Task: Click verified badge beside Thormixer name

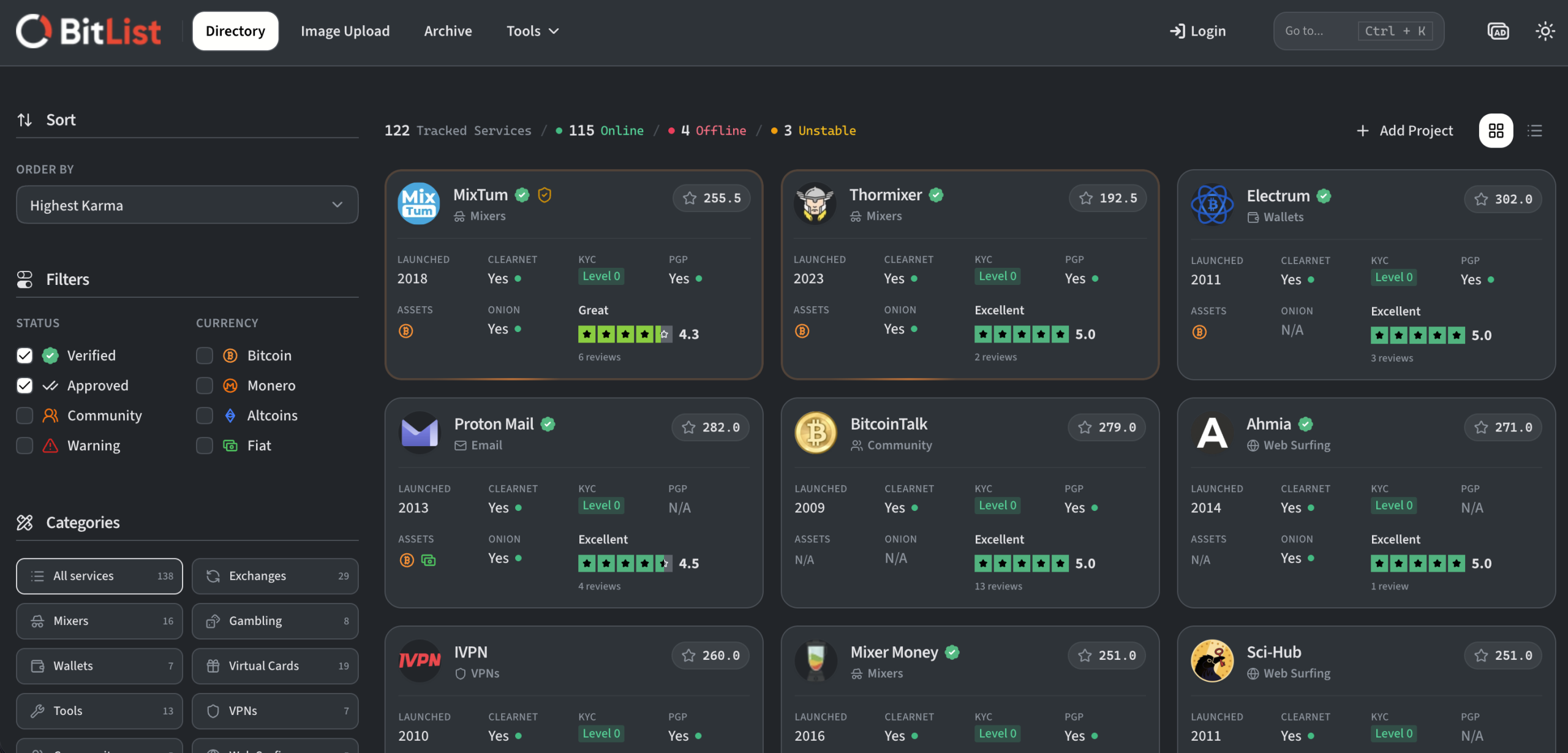Action: [936, 195]
